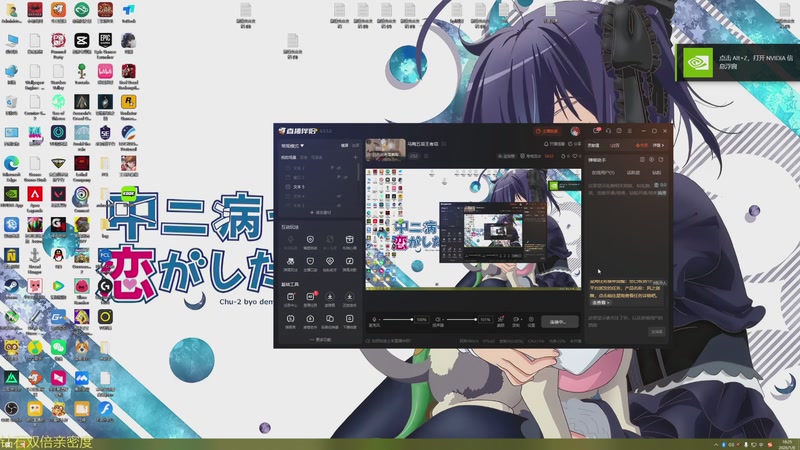Expand 详情 details in right panel
Image resolution: width=800 pixels, height=450 pixels.
point(659,145)
